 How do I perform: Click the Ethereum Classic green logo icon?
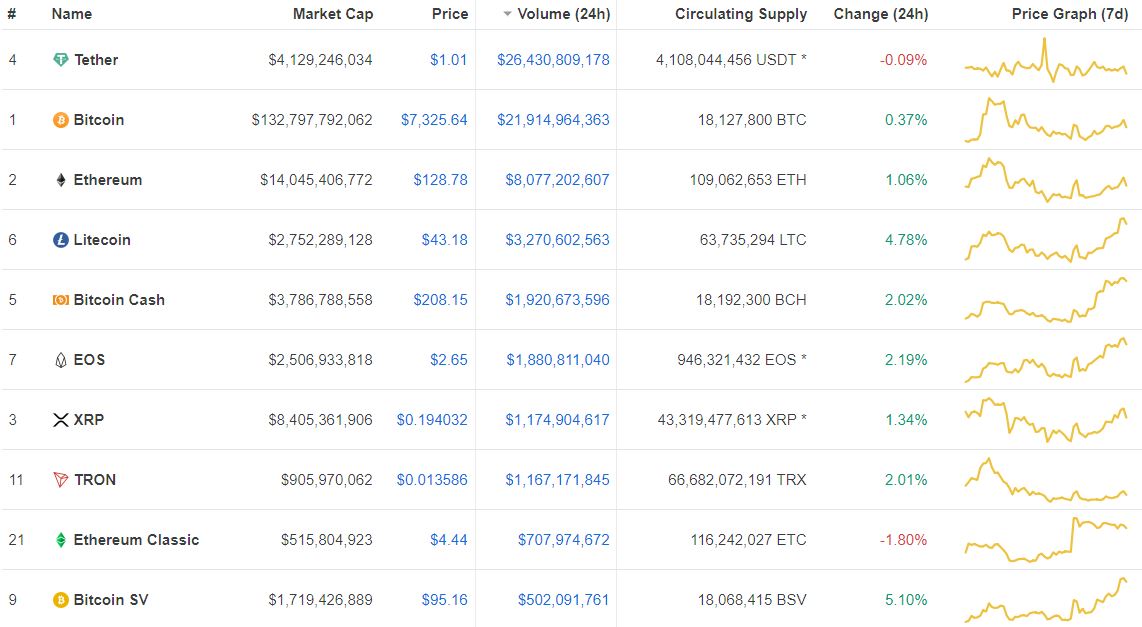(61, 540)
